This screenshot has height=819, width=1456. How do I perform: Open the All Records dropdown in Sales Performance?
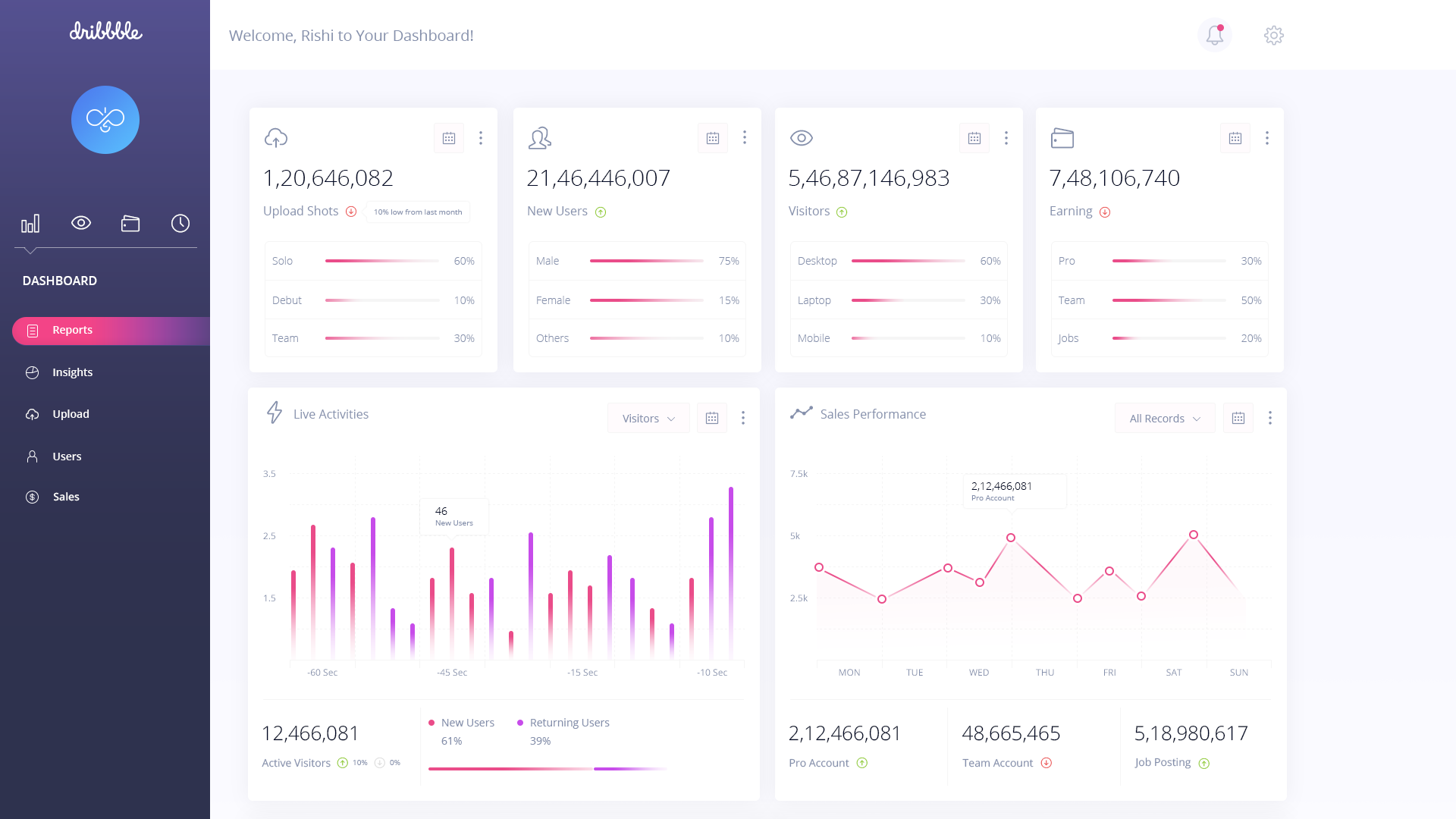[x=1164, y=418]
